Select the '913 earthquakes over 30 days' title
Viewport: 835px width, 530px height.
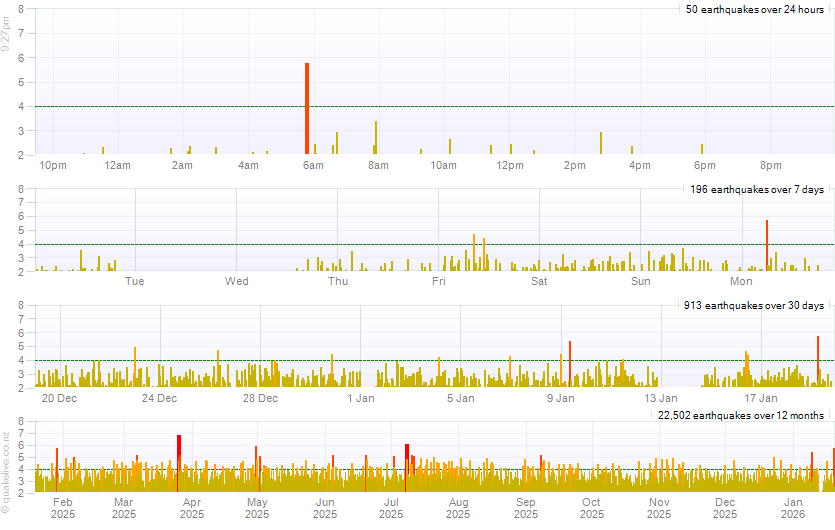pyautogui.click(x=754, y=305)
